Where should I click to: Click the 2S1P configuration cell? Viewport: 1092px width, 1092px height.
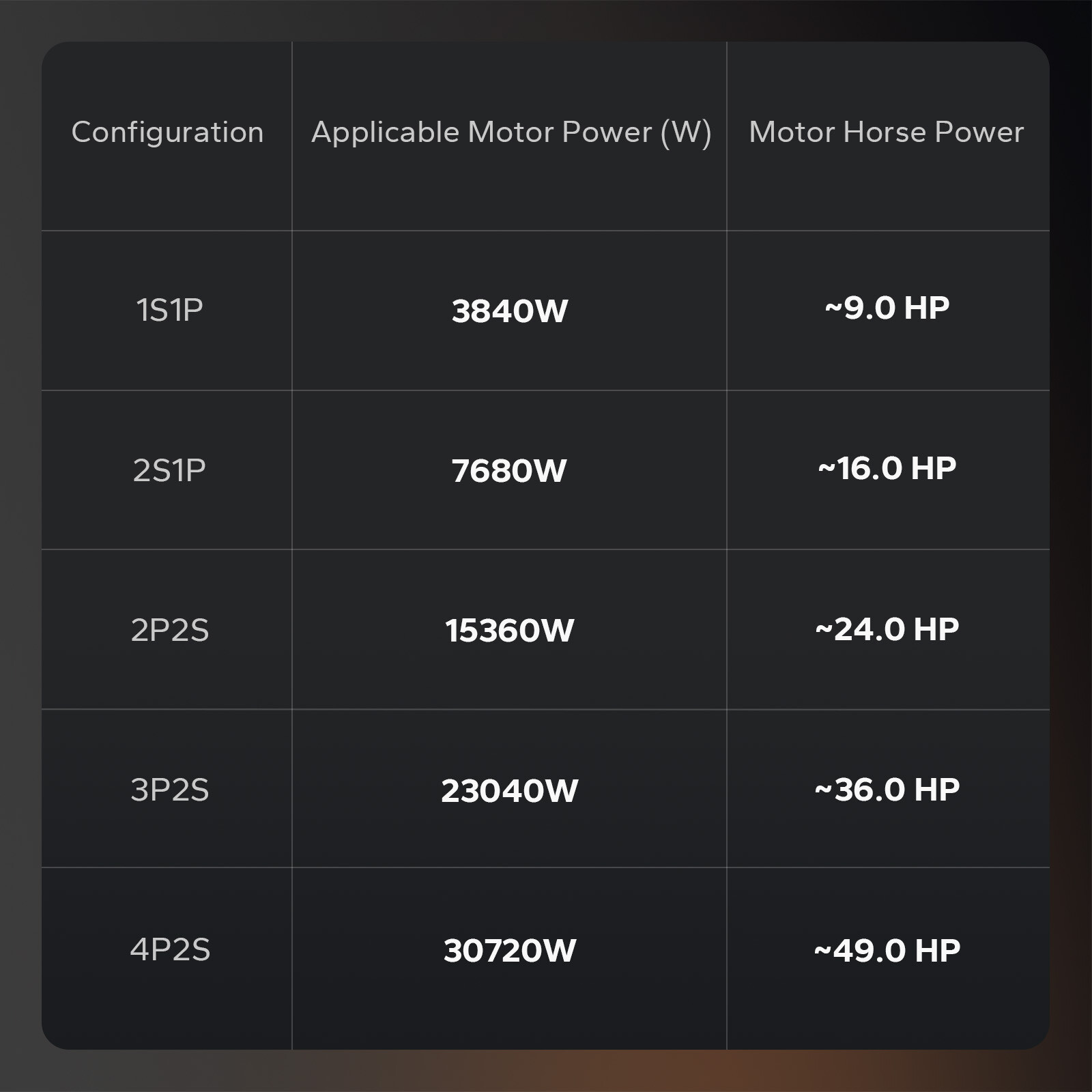point(169,470)
